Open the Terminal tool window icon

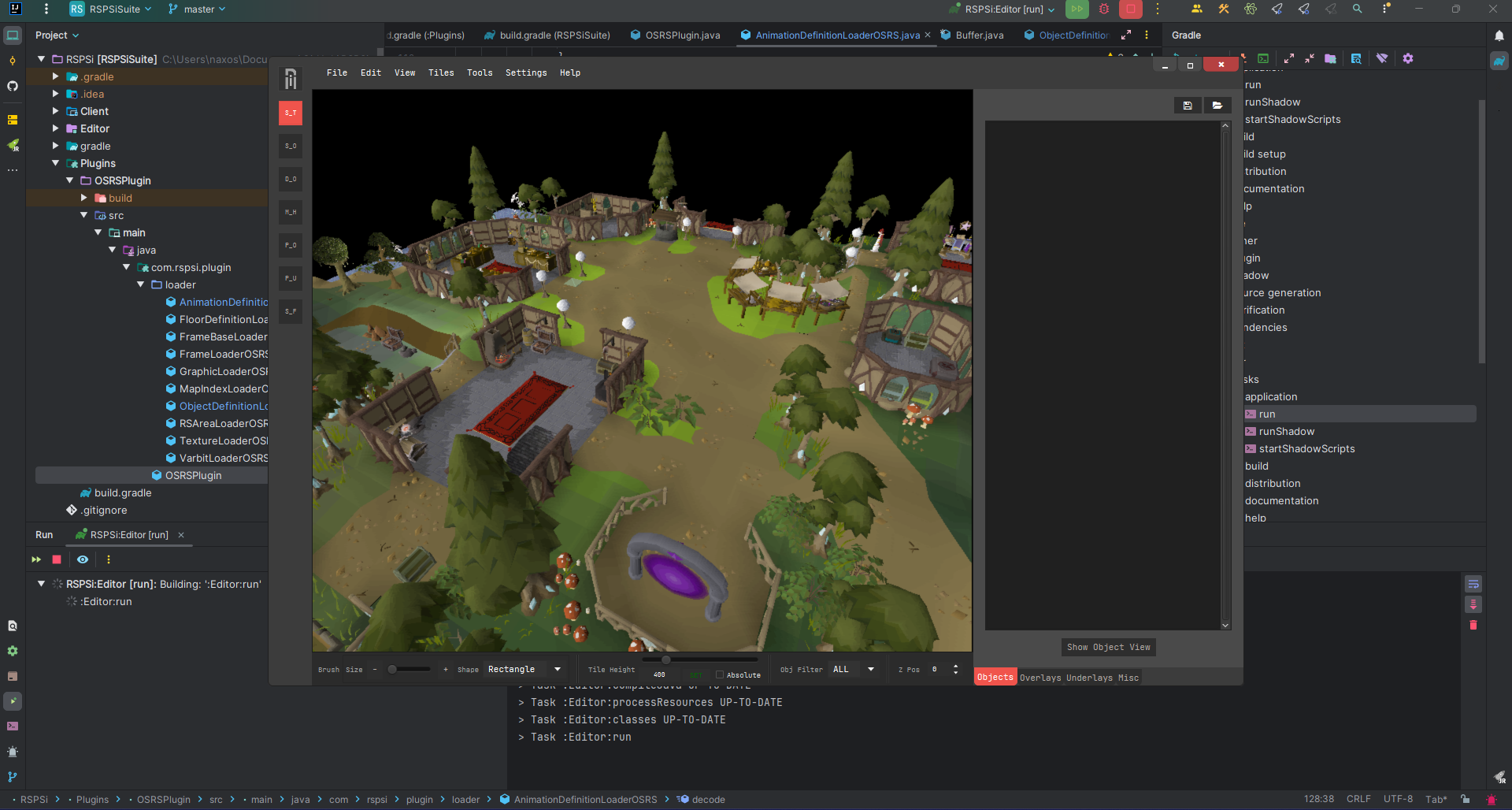tap(13, 726)
